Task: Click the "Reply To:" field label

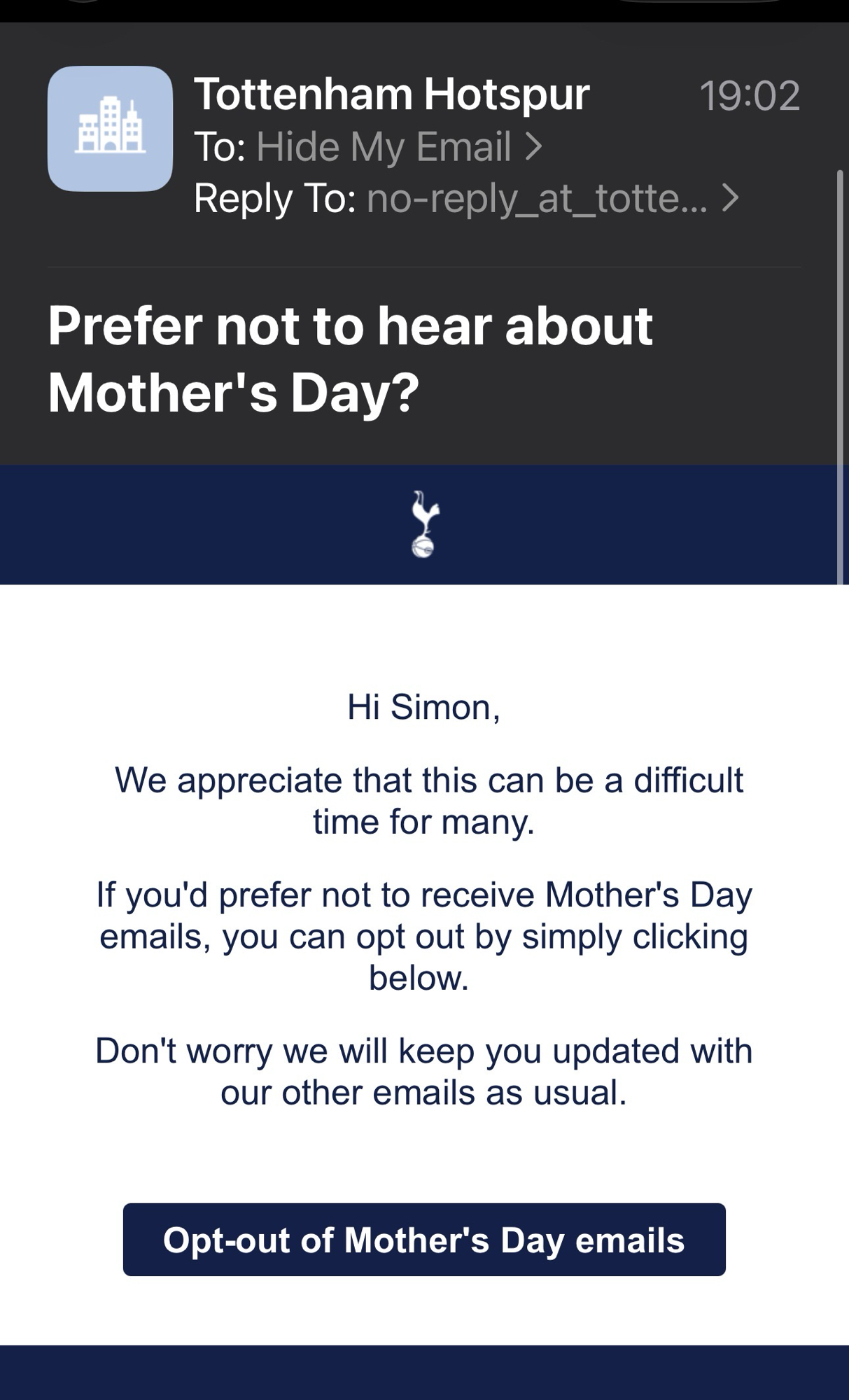Action: 274,198
